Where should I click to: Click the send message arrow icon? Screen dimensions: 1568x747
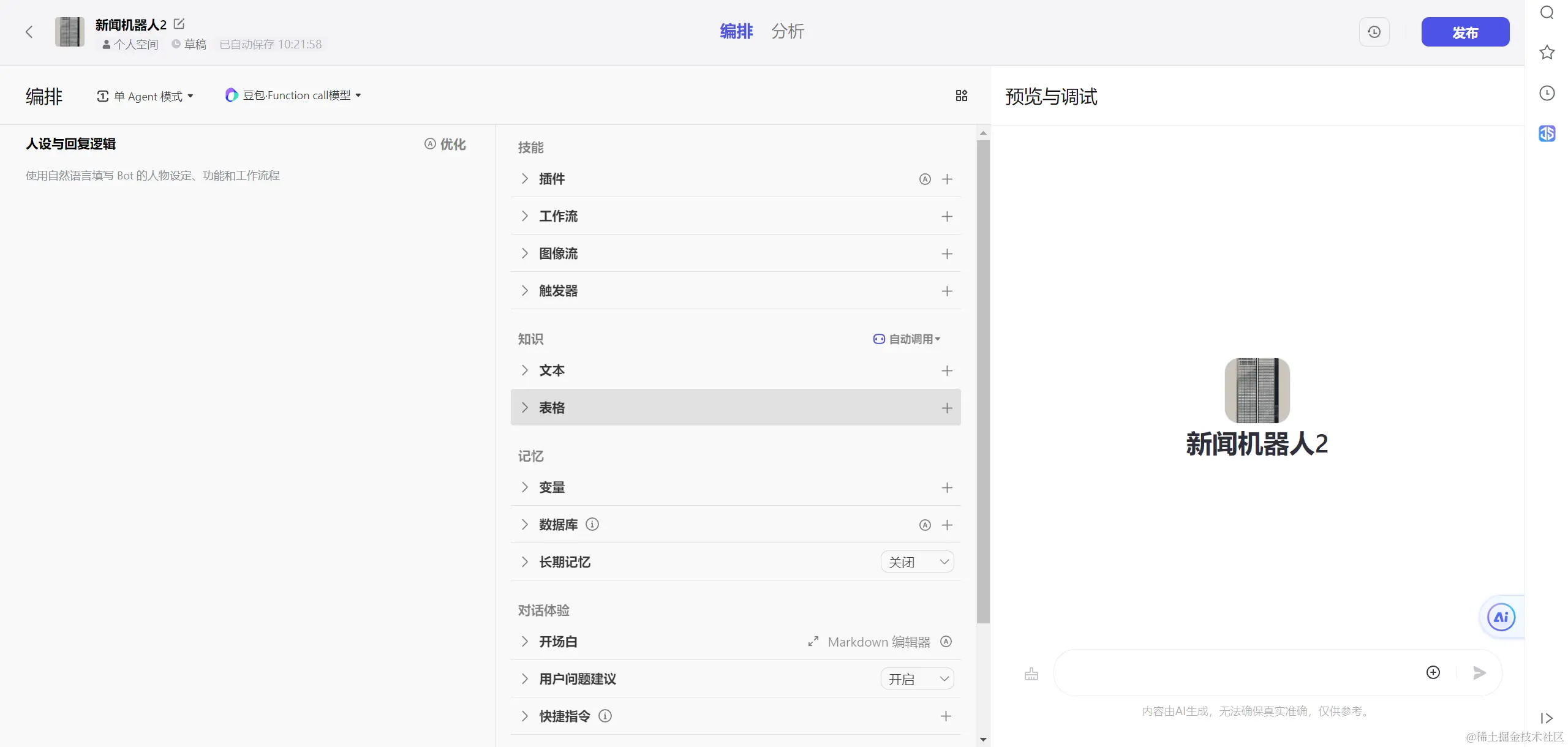coord(1479,673)
